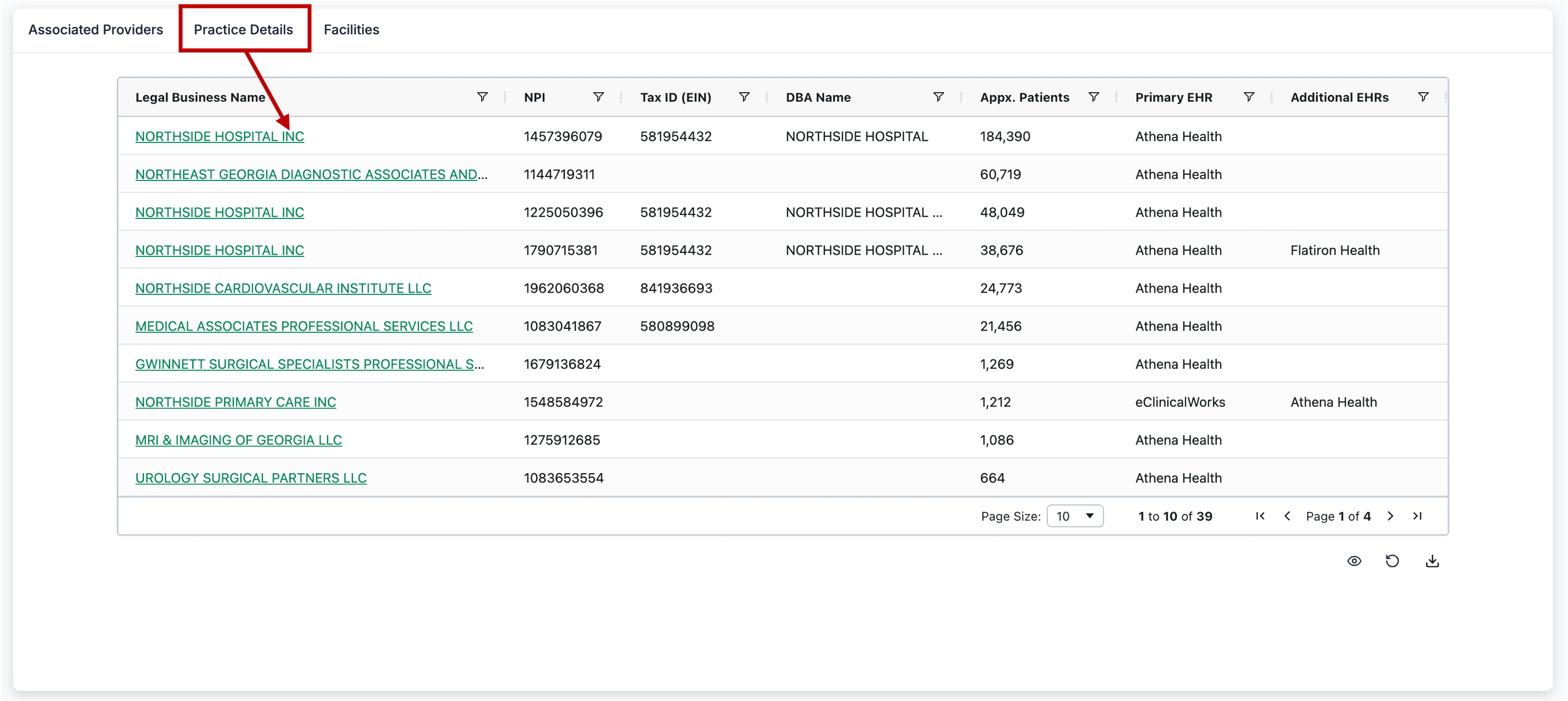Jump to the last page

tap(1417, 516)
